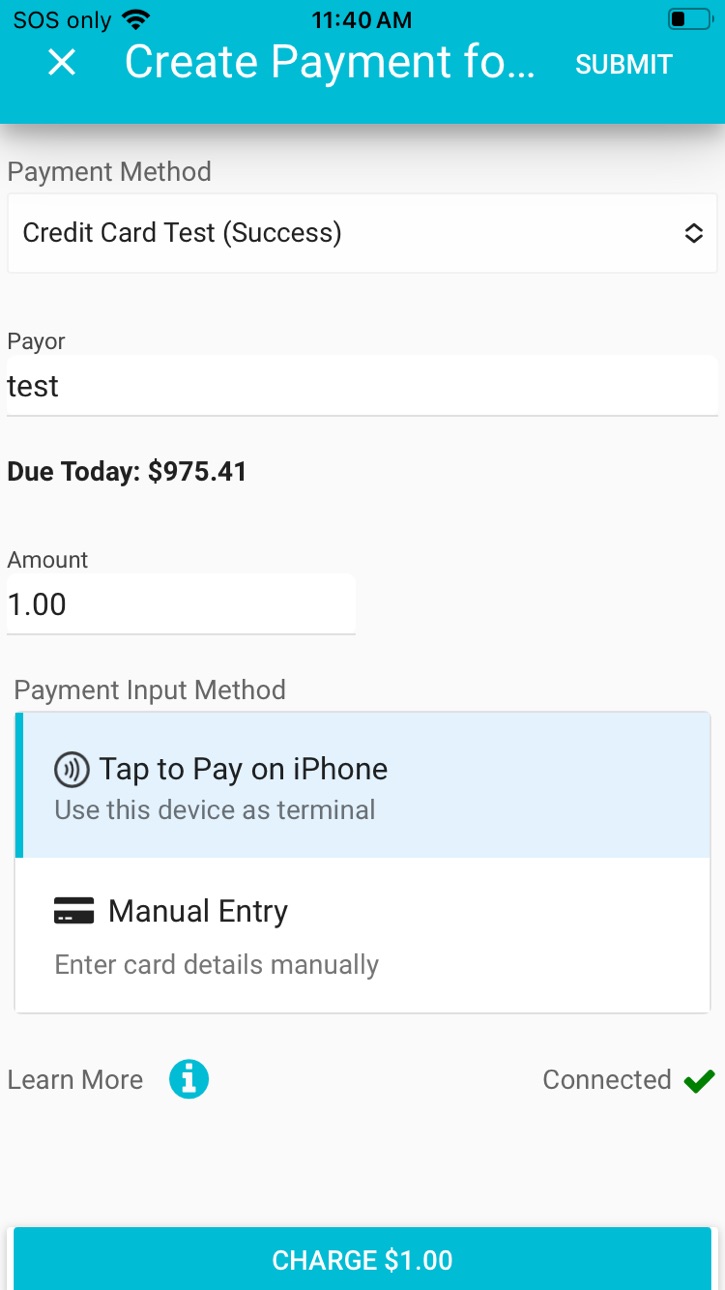This screenshot has height=1290, width=725.
Task: Choose 'Use this device as terminal' option
Action: (215, 810)
